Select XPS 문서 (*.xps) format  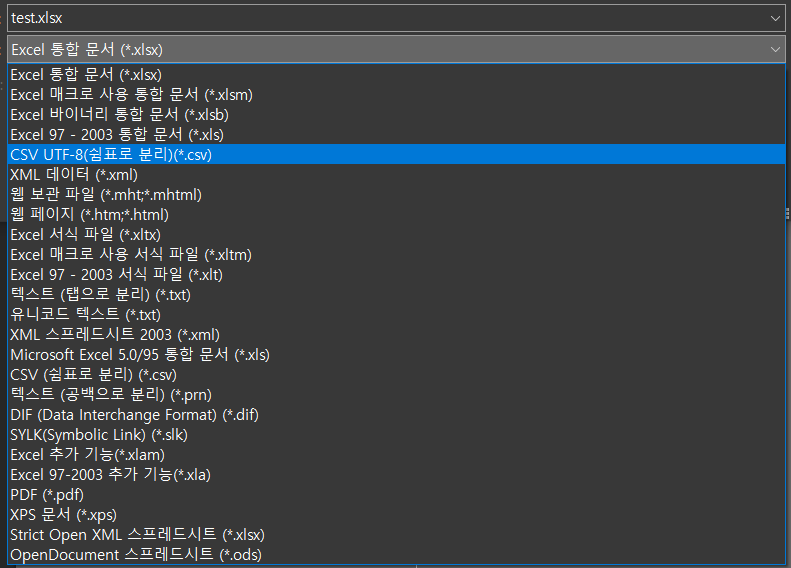(x=397, y=515)
